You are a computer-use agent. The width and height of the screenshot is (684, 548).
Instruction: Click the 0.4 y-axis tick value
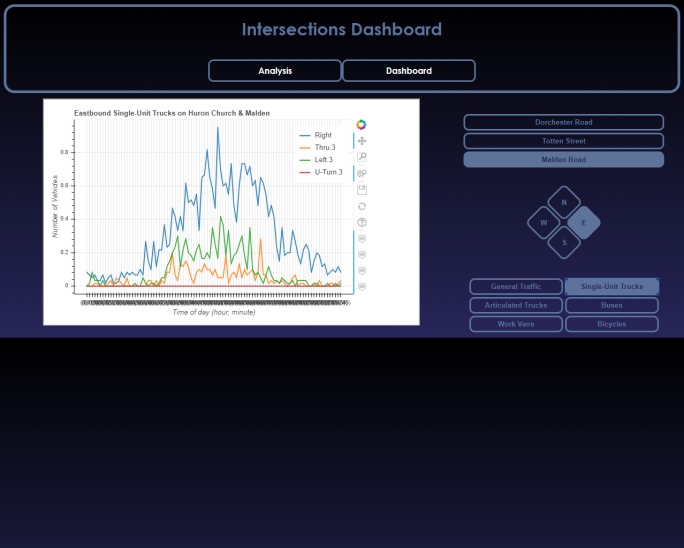(65, 219)
